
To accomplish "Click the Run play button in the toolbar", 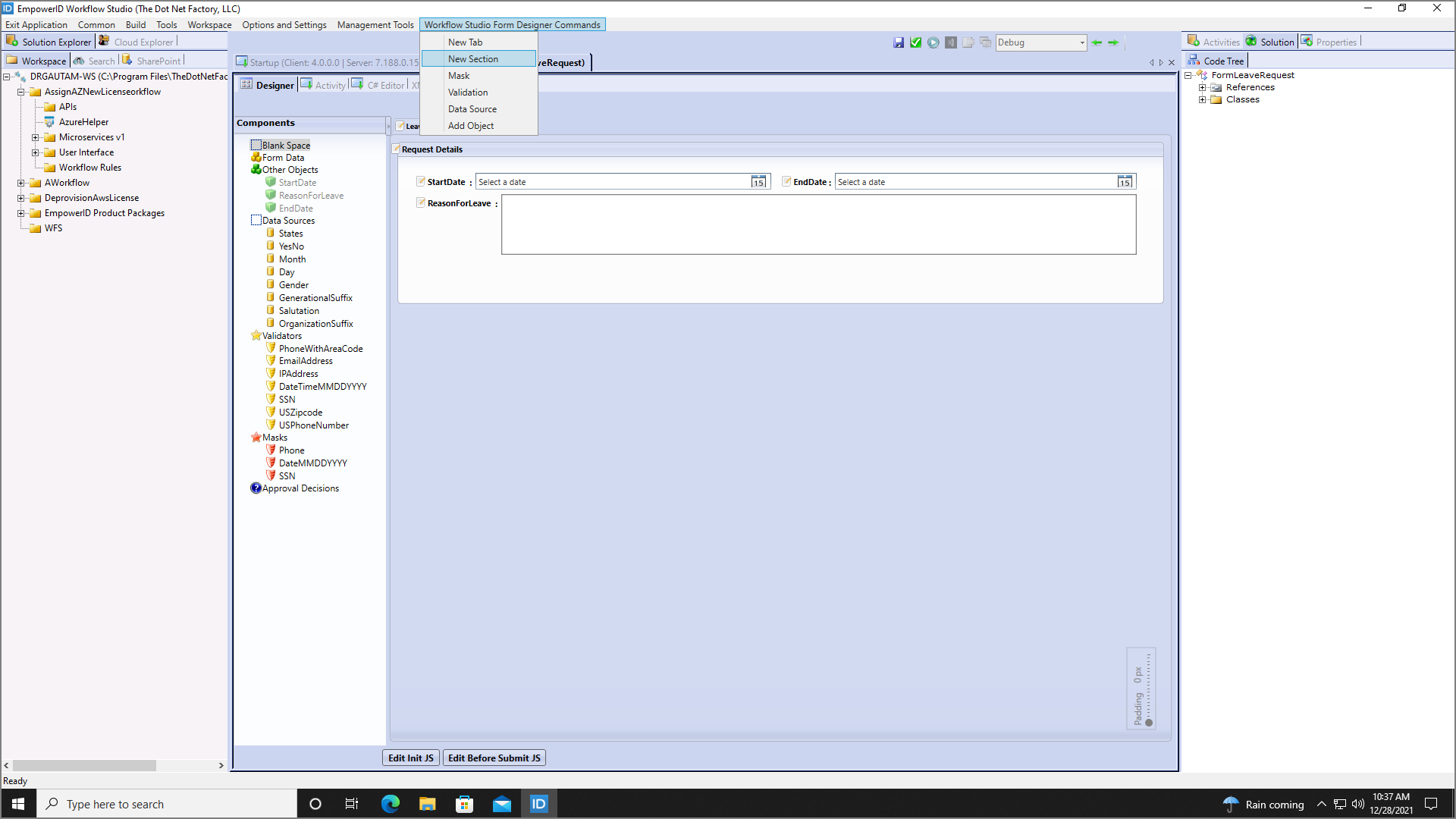I will point(934,42).
